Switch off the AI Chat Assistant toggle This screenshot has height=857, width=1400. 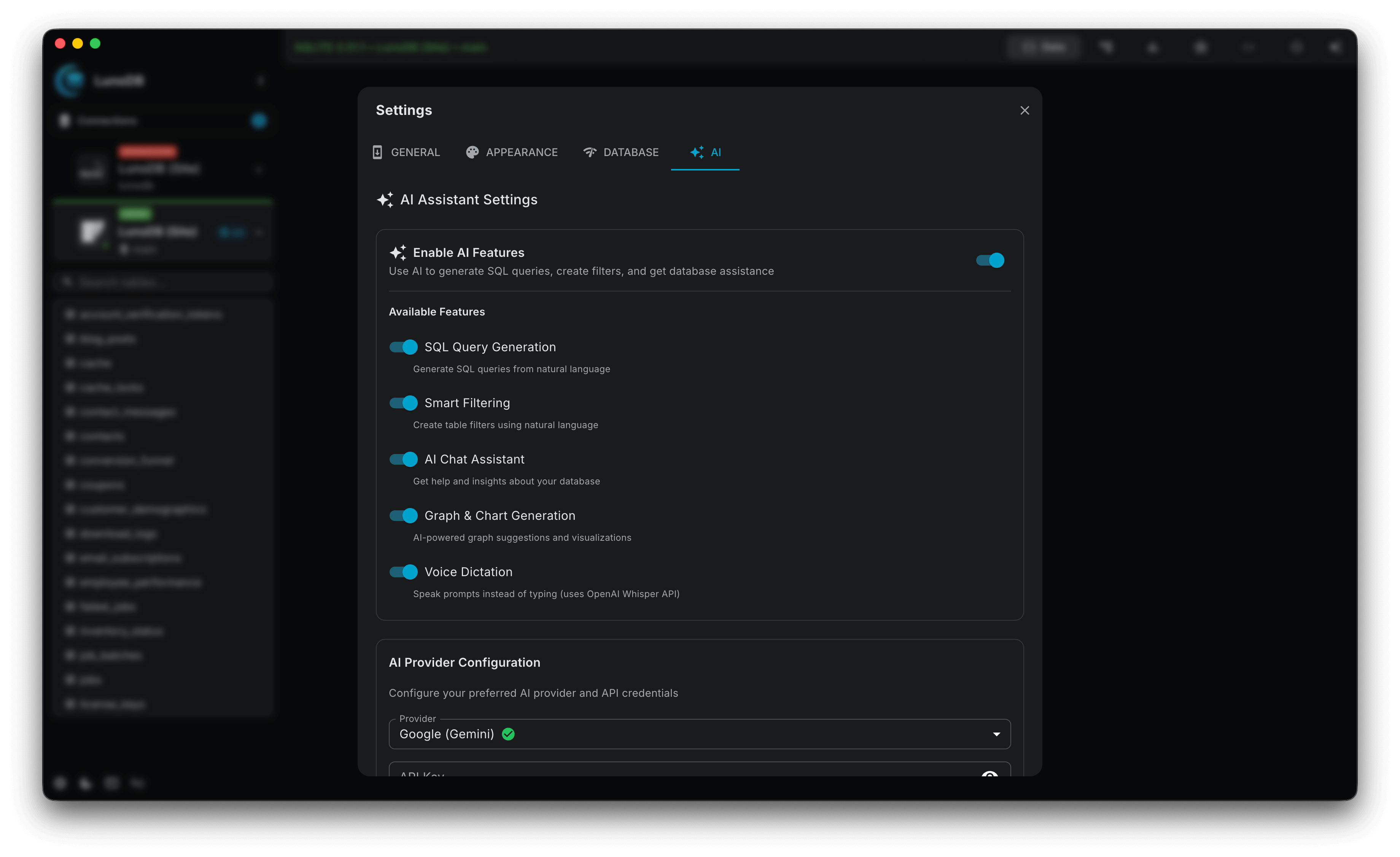403,459
